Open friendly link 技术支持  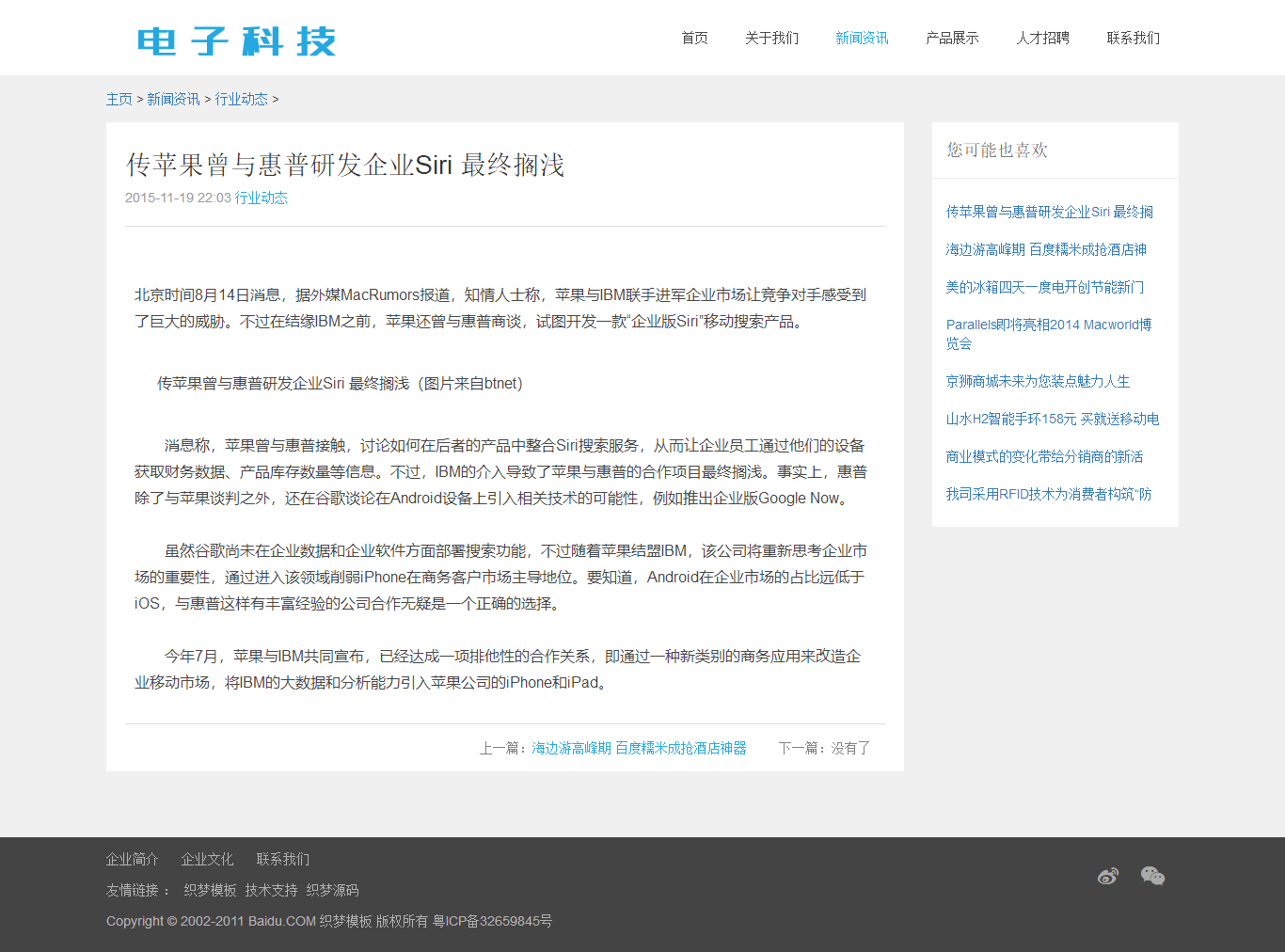pos(272,890)
